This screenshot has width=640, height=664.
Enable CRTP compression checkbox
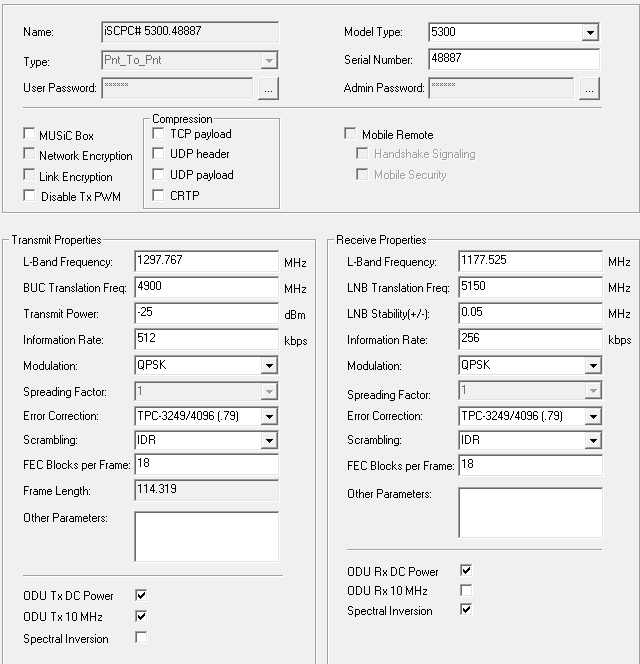click(x=158, y=195)
